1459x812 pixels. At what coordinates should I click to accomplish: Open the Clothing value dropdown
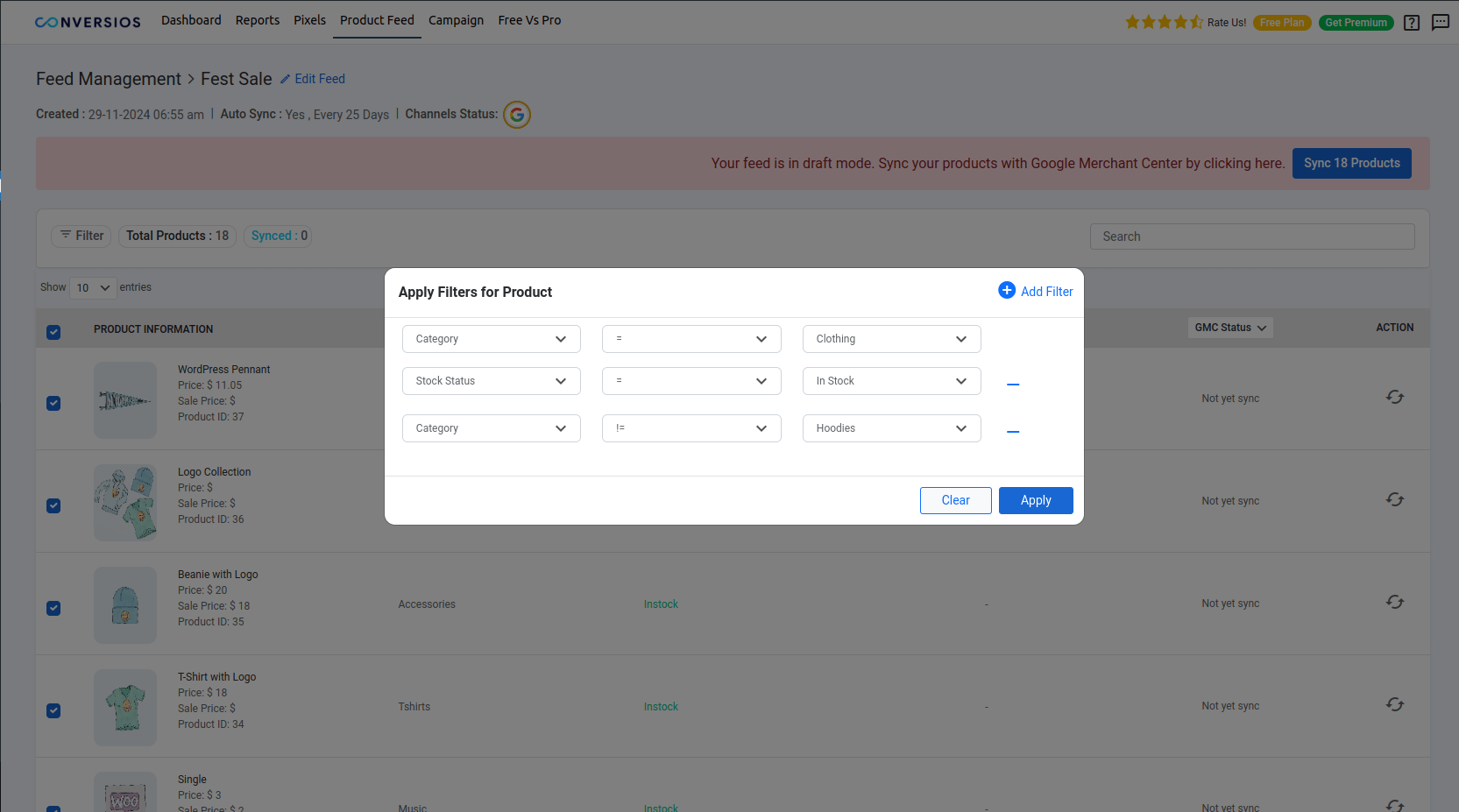(x=891, y=339)
